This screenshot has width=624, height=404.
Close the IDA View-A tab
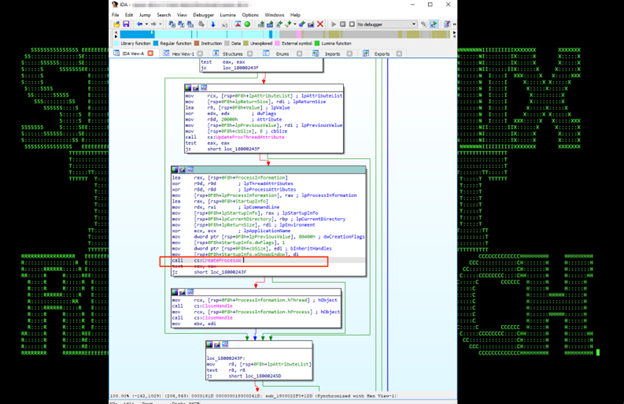151,54
